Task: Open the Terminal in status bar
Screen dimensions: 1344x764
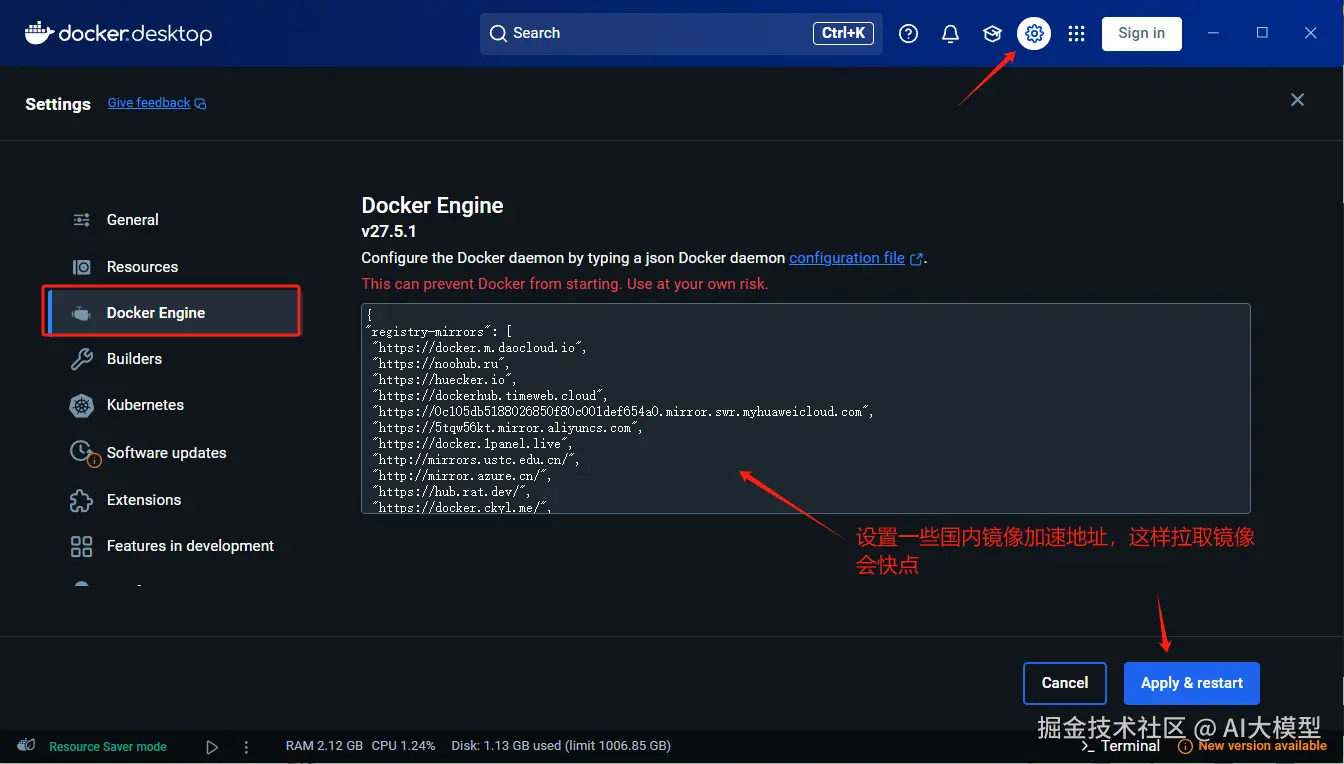Action: pos(1120,746)
